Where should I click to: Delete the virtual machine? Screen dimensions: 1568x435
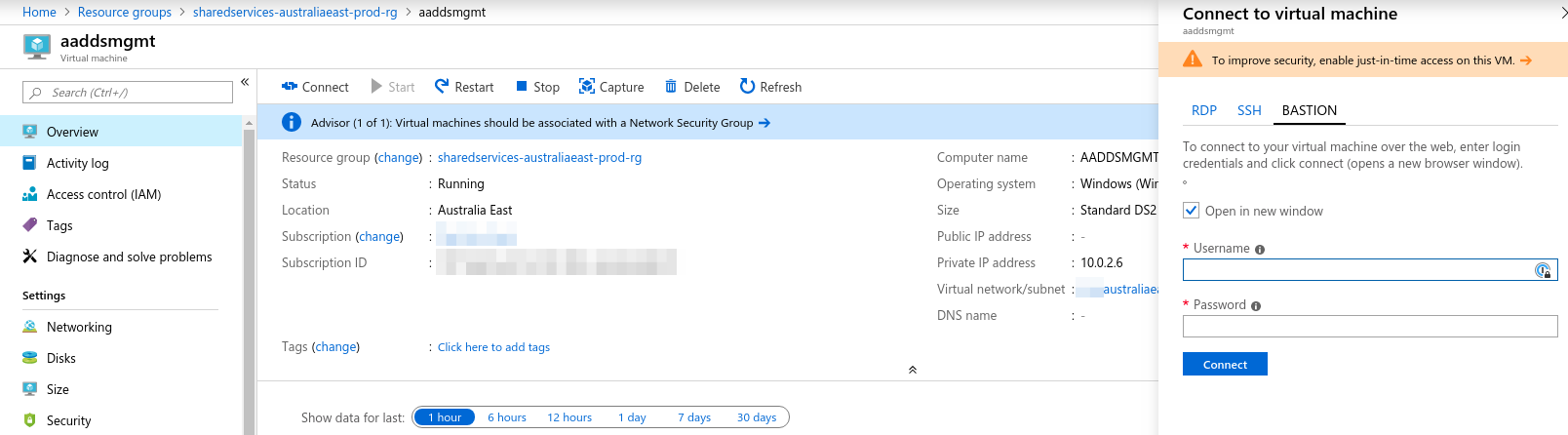(692, 87)
